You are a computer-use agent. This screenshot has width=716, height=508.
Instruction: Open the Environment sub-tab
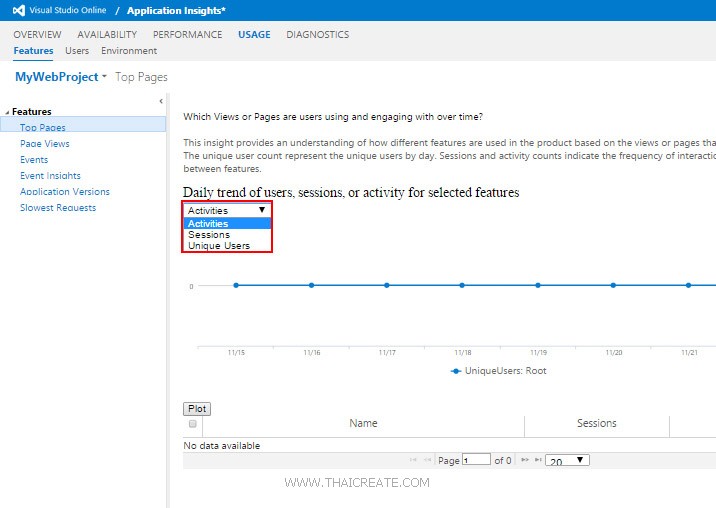click(129, 51)
